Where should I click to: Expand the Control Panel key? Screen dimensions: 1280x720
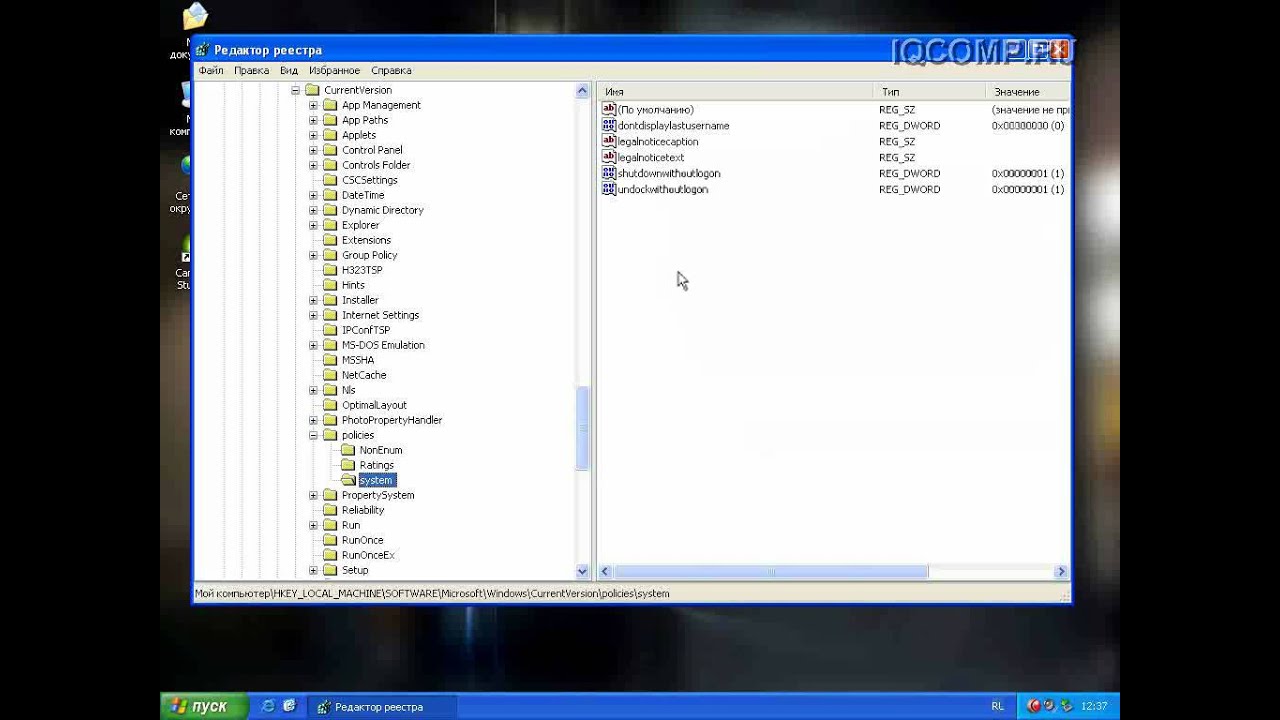coord(313,150)
